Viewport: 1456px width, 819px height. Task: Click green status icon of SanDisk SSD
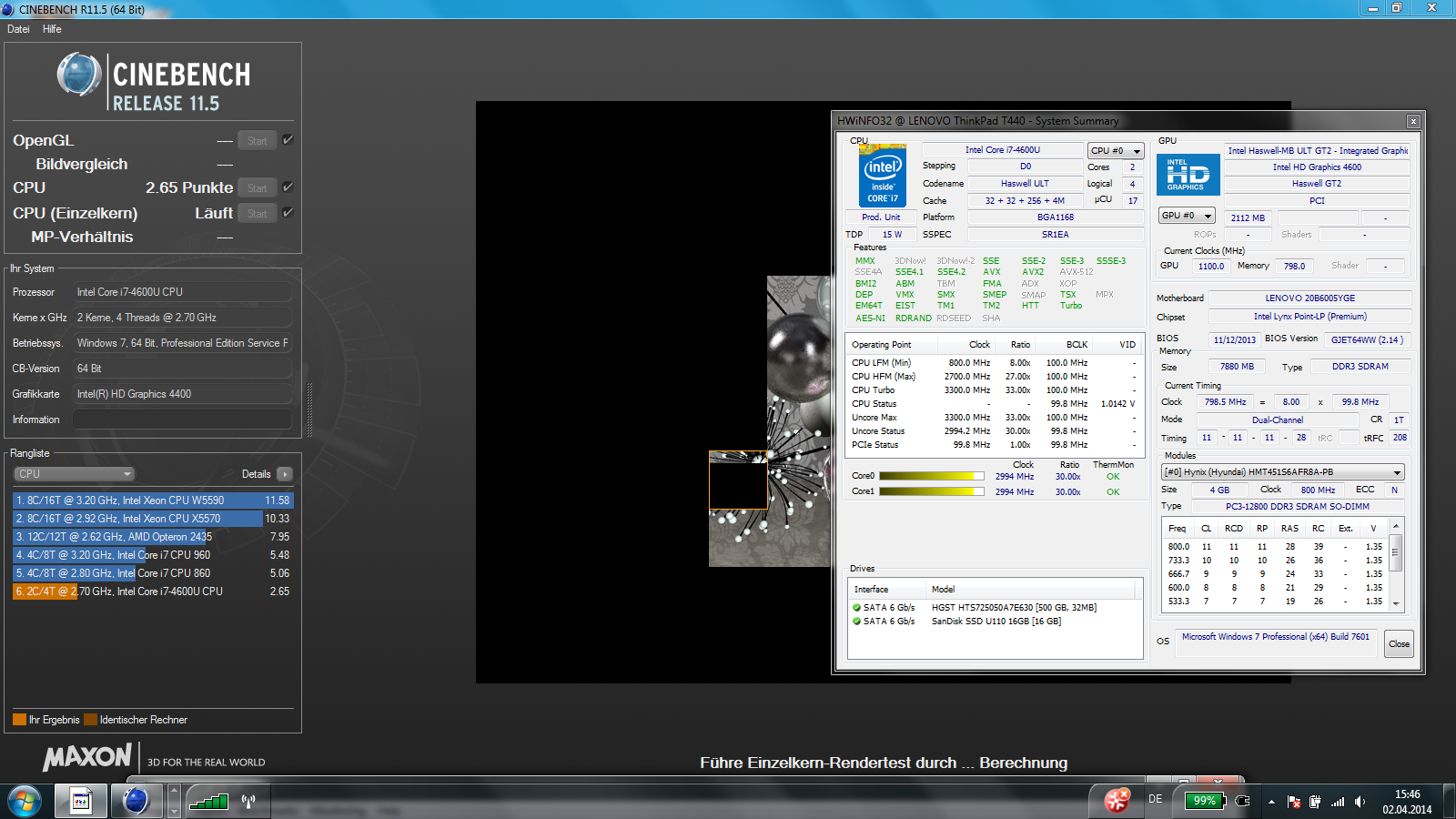click(856, 622)
